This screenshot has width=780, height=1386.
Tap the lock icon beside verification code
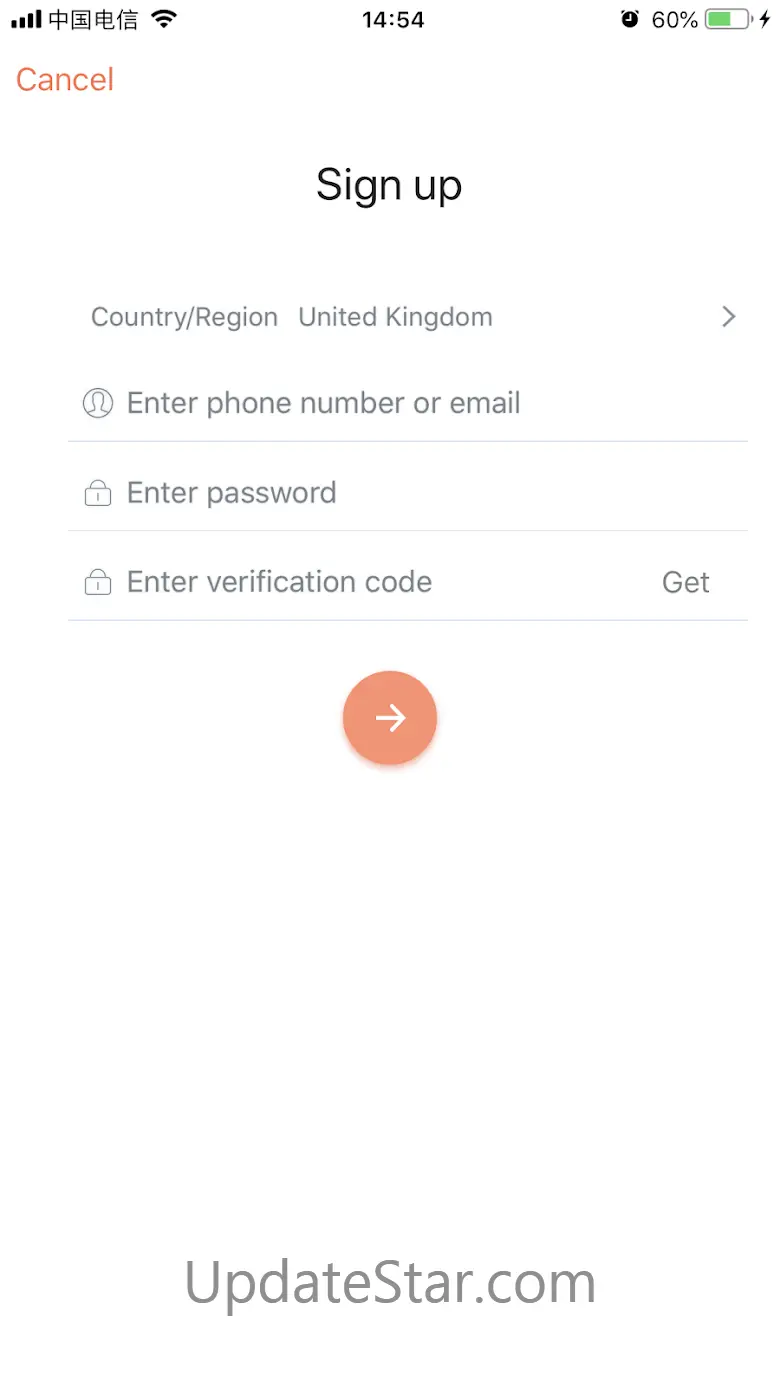click(98, 582)
